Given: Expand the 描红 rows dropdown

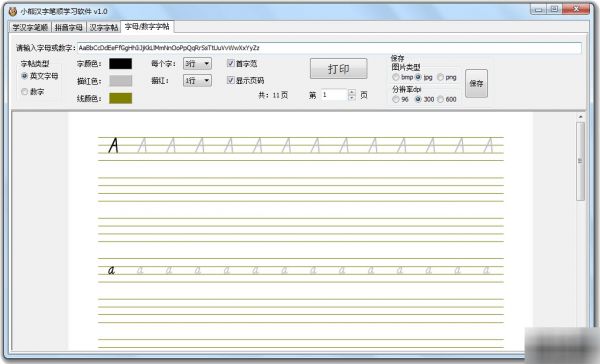Looking at the screenshot, I should (x=197, y=80).
